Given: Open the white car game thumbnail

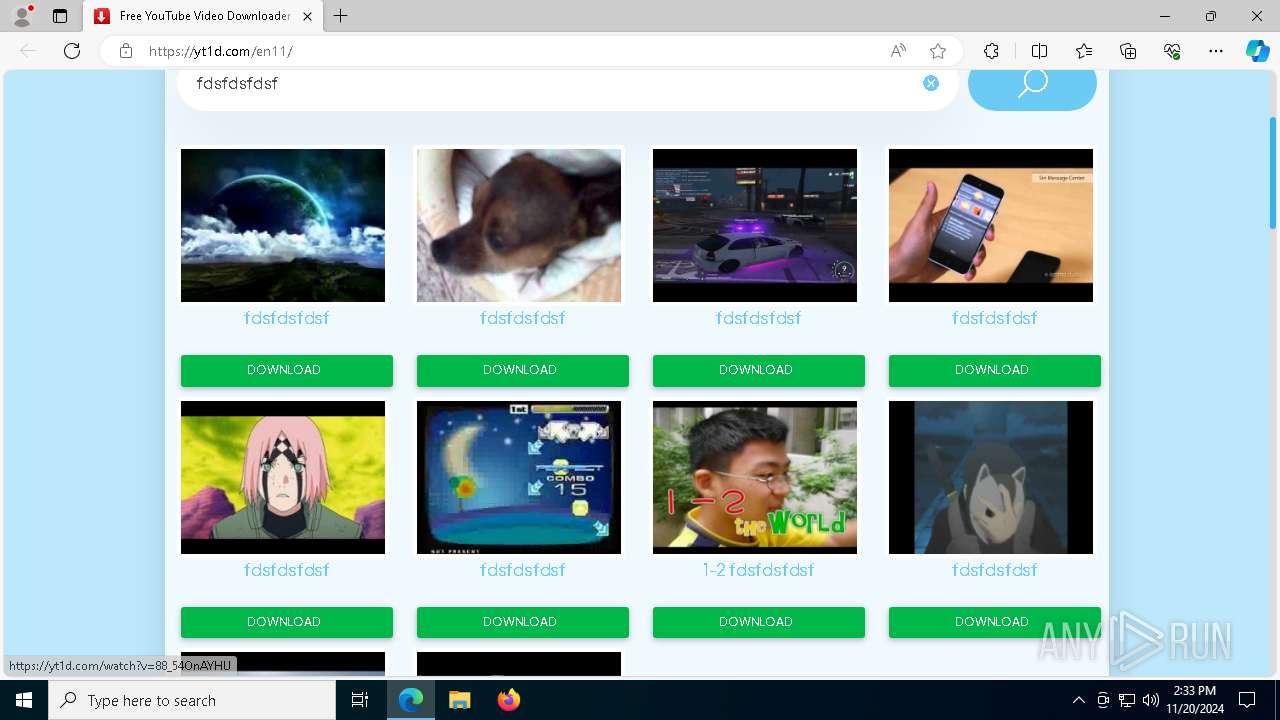Looking at the screenshot, I should [x=755, y=225].
